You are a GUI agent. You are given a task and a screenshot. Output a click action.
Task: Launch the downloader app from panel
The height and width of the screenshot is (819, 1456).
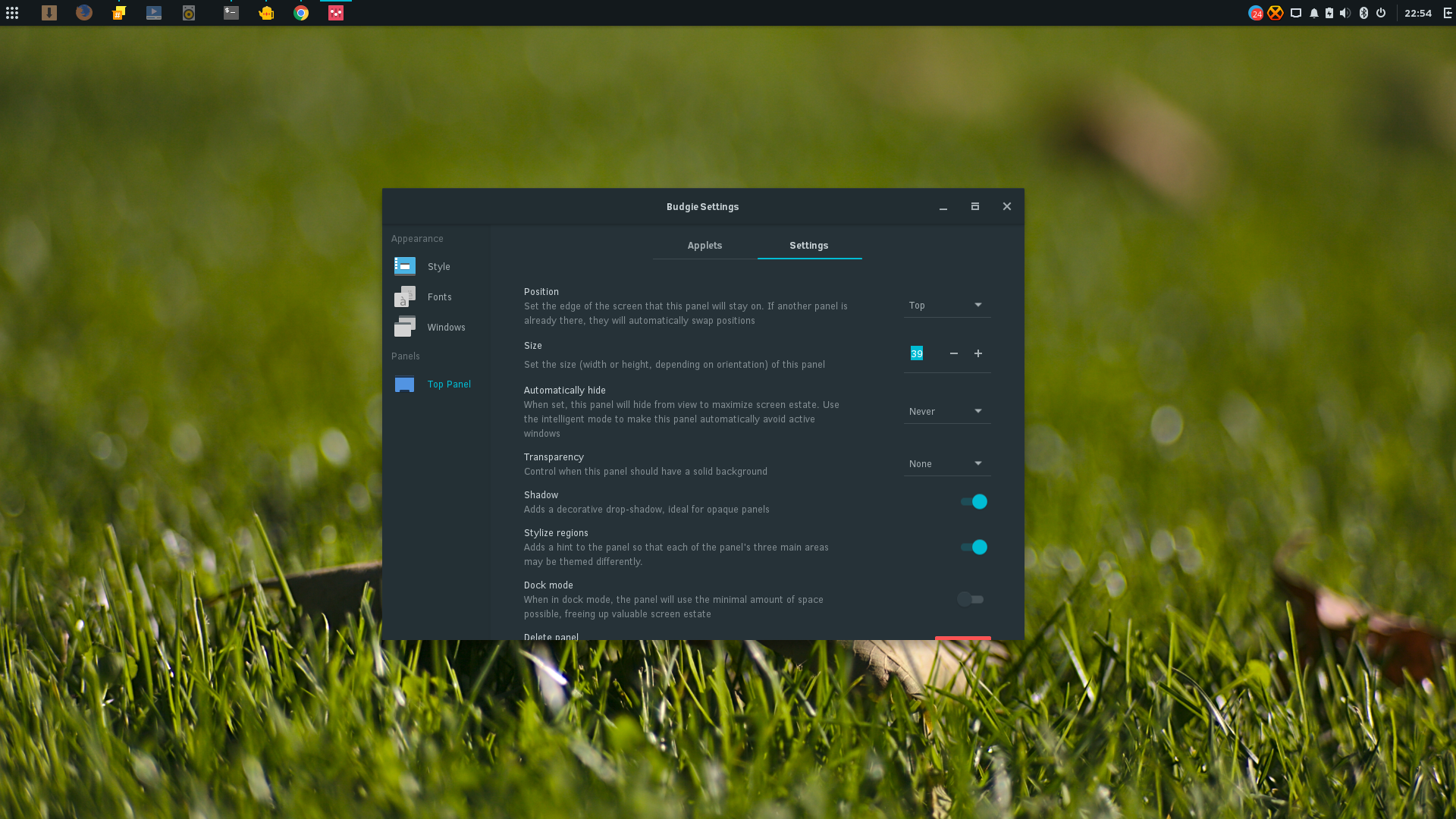49,13
